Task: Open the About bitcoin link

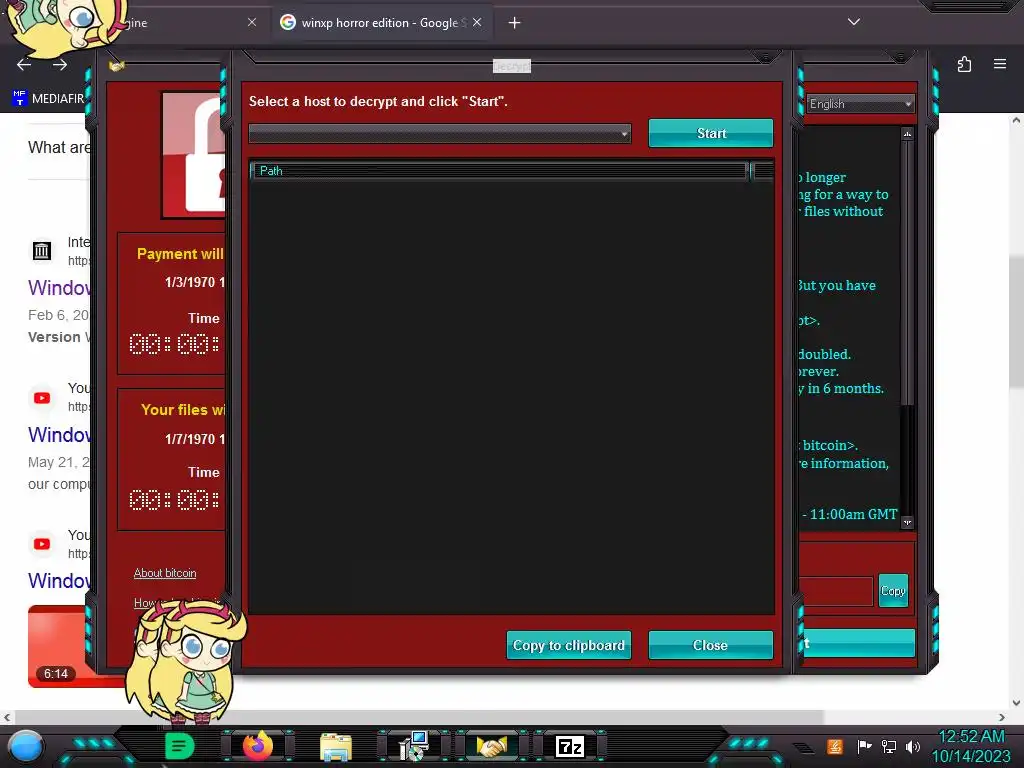Action: pyautogui.click(x=165, y=573)
